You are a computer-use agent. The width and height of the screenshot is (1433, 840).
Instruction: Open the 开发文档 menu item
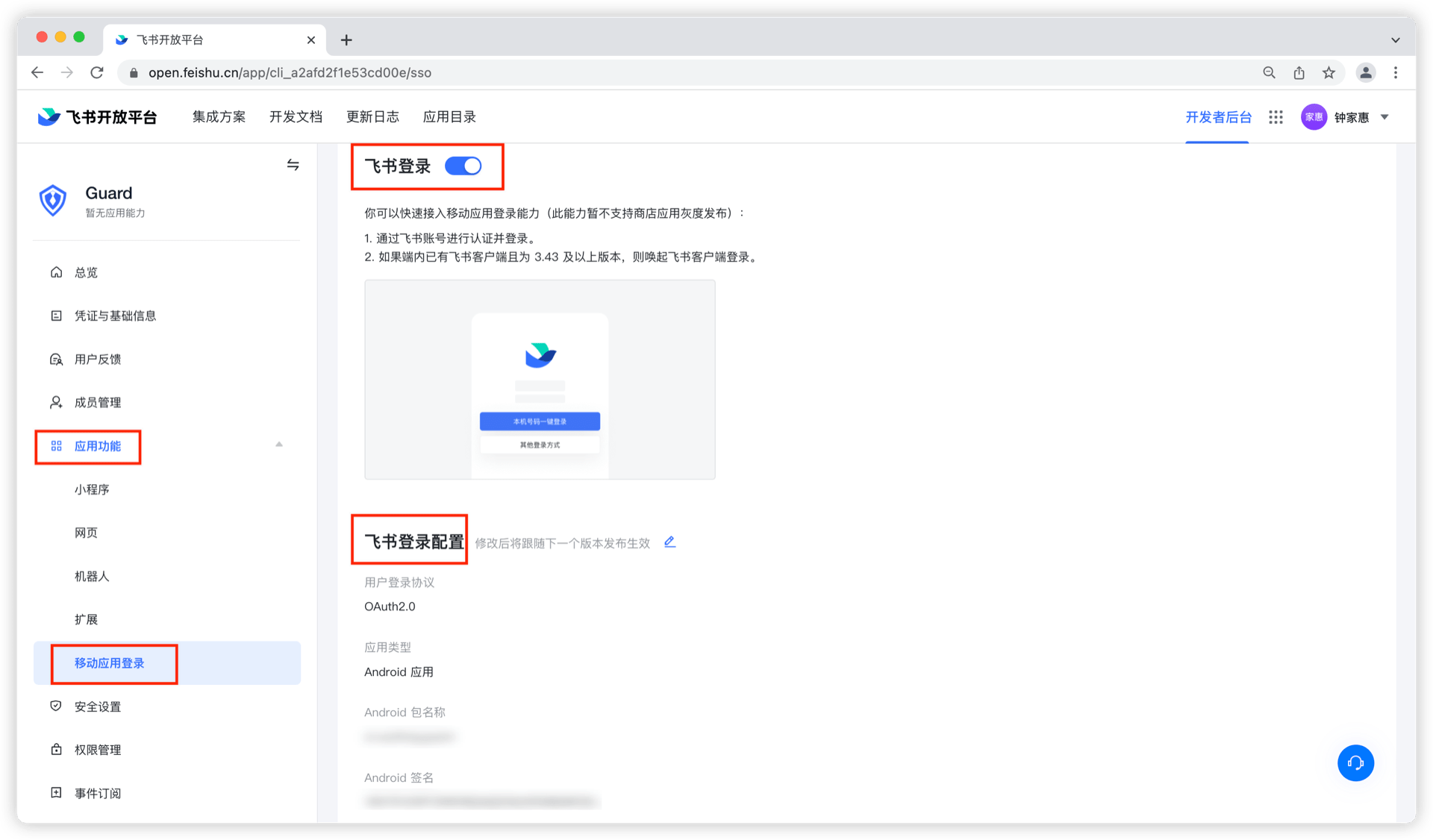(296, 117)
